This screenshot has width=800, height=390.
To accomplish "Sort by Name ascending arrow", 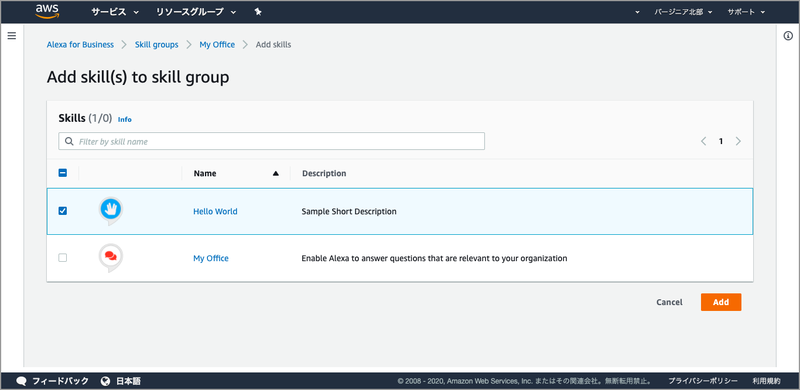I will click(x=276, y=174).
